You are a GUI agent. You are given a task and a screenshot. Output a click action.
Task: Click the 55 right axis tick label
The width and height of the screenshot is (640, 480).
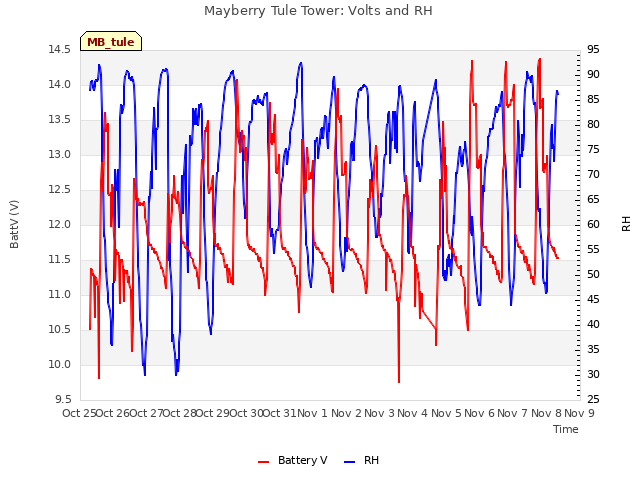pos(593,250)
